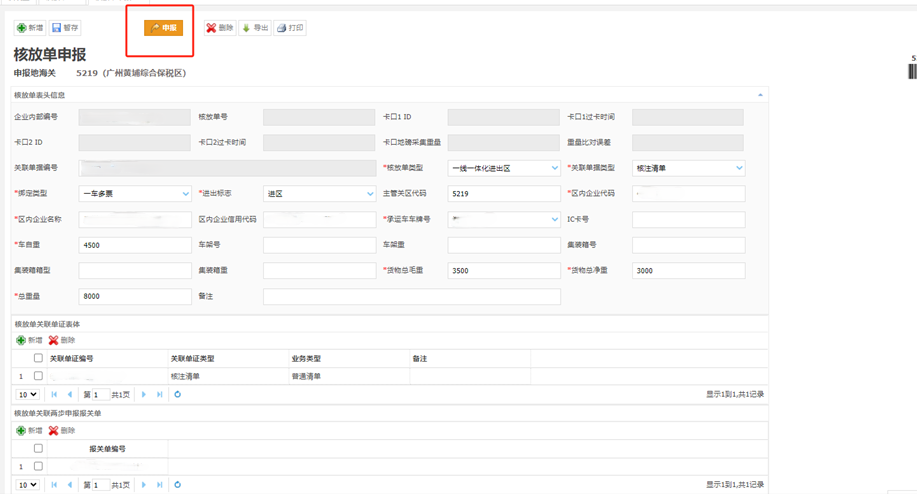Viewport: 917px width, 494px height.
Task: Collapse the 核放单表头信息 panel
Action: point(760,95)
